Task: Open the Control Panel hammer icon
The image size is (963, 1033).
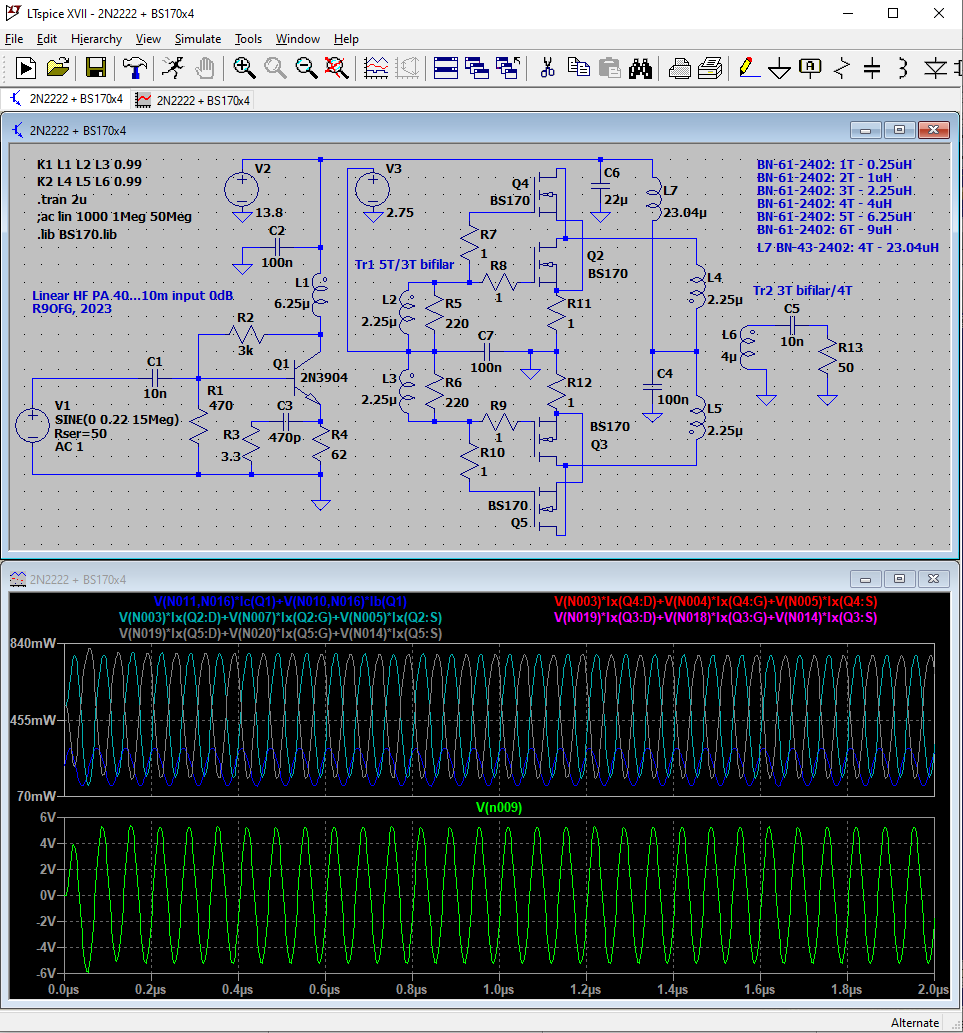Action: (134, 68)
